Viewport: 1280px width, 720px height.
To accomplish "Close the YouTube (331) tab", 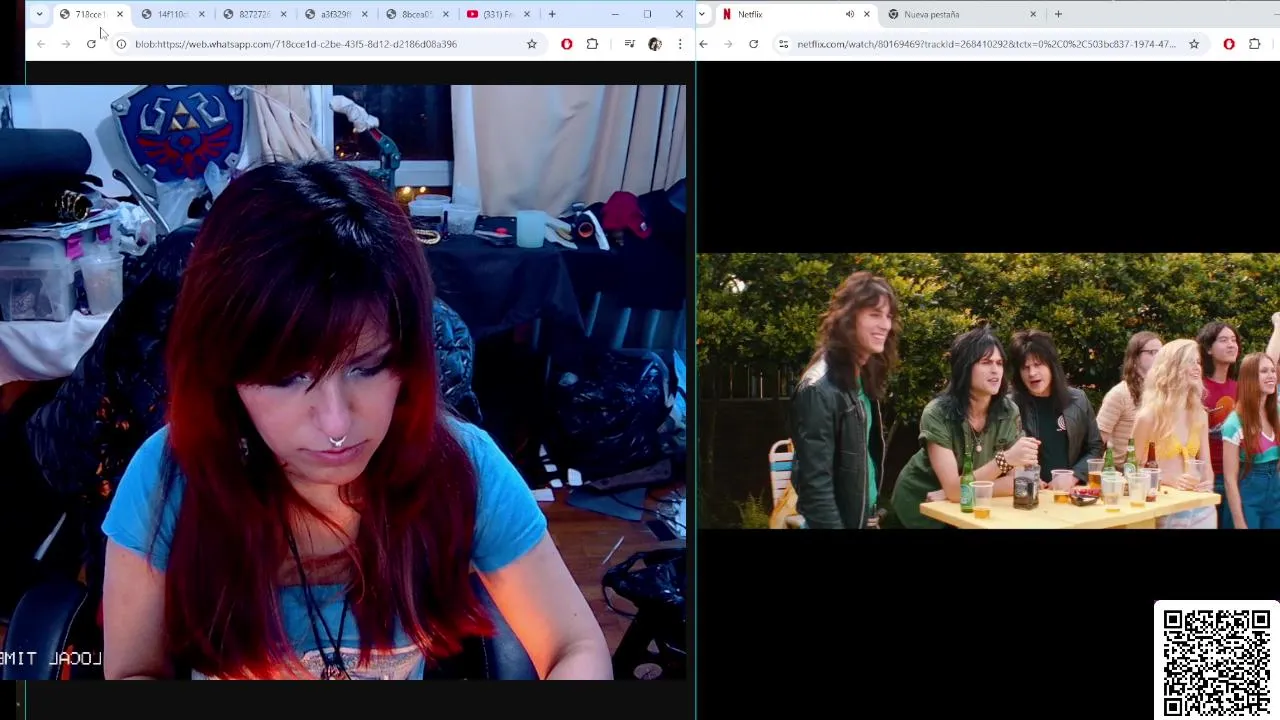I will coord(527,14).
